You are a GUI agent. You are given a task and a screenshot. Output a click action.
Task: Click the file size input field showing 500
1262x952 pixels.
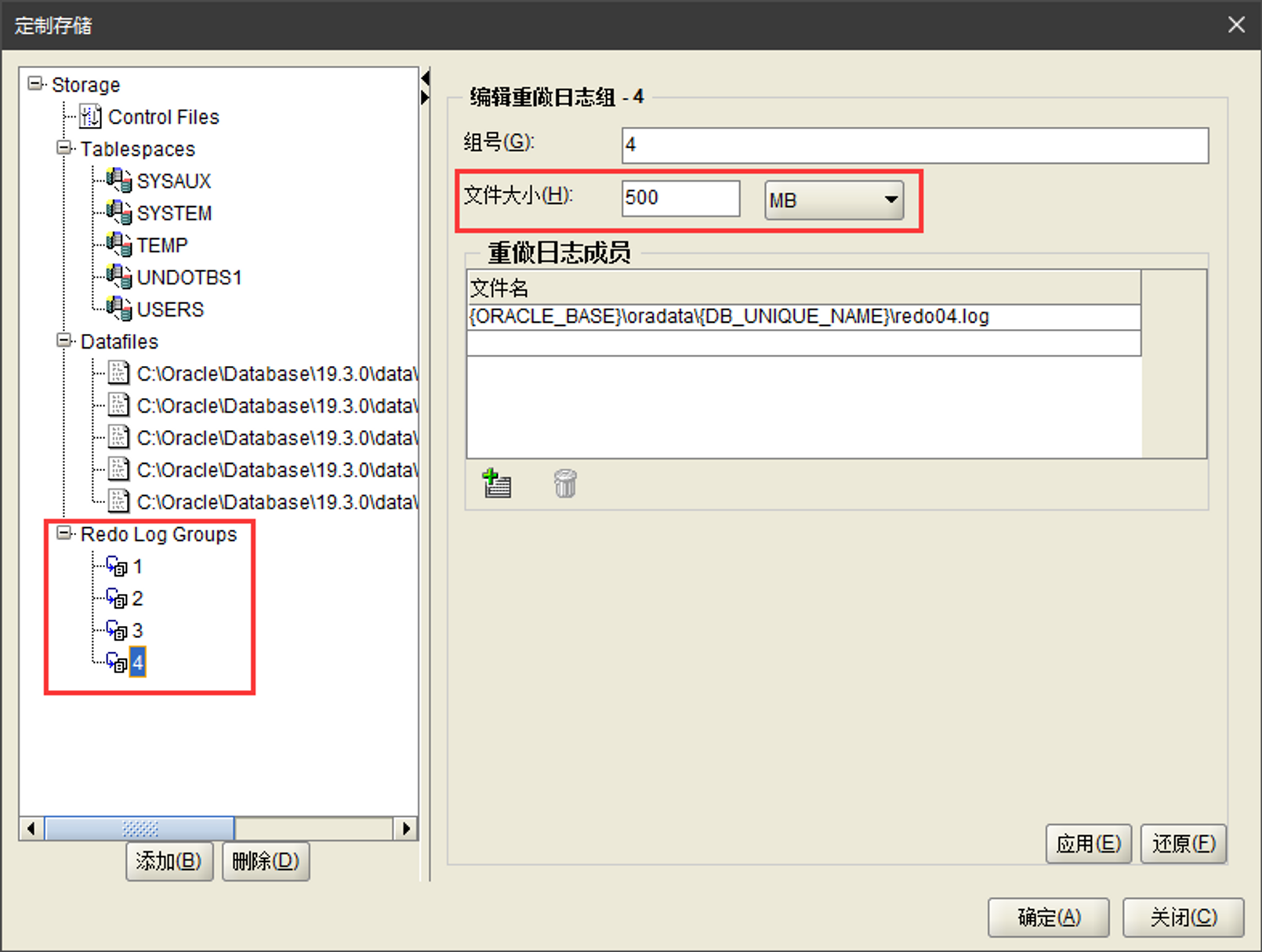coord(680,198)
